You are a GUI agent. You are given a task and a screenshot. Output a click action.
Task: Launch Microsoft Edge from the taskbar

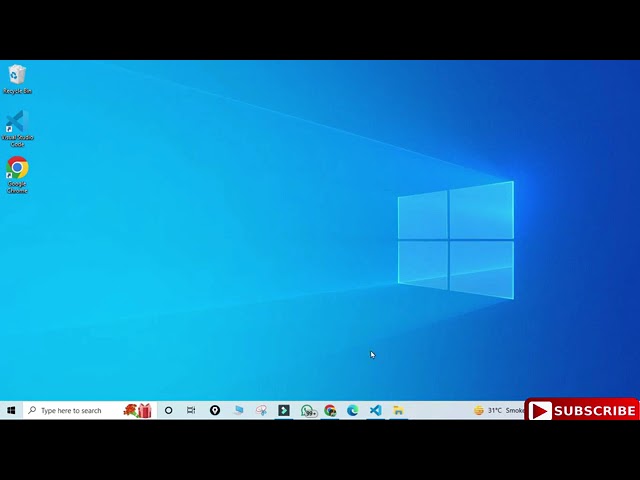pyautogui.click(x=353, y=410)
